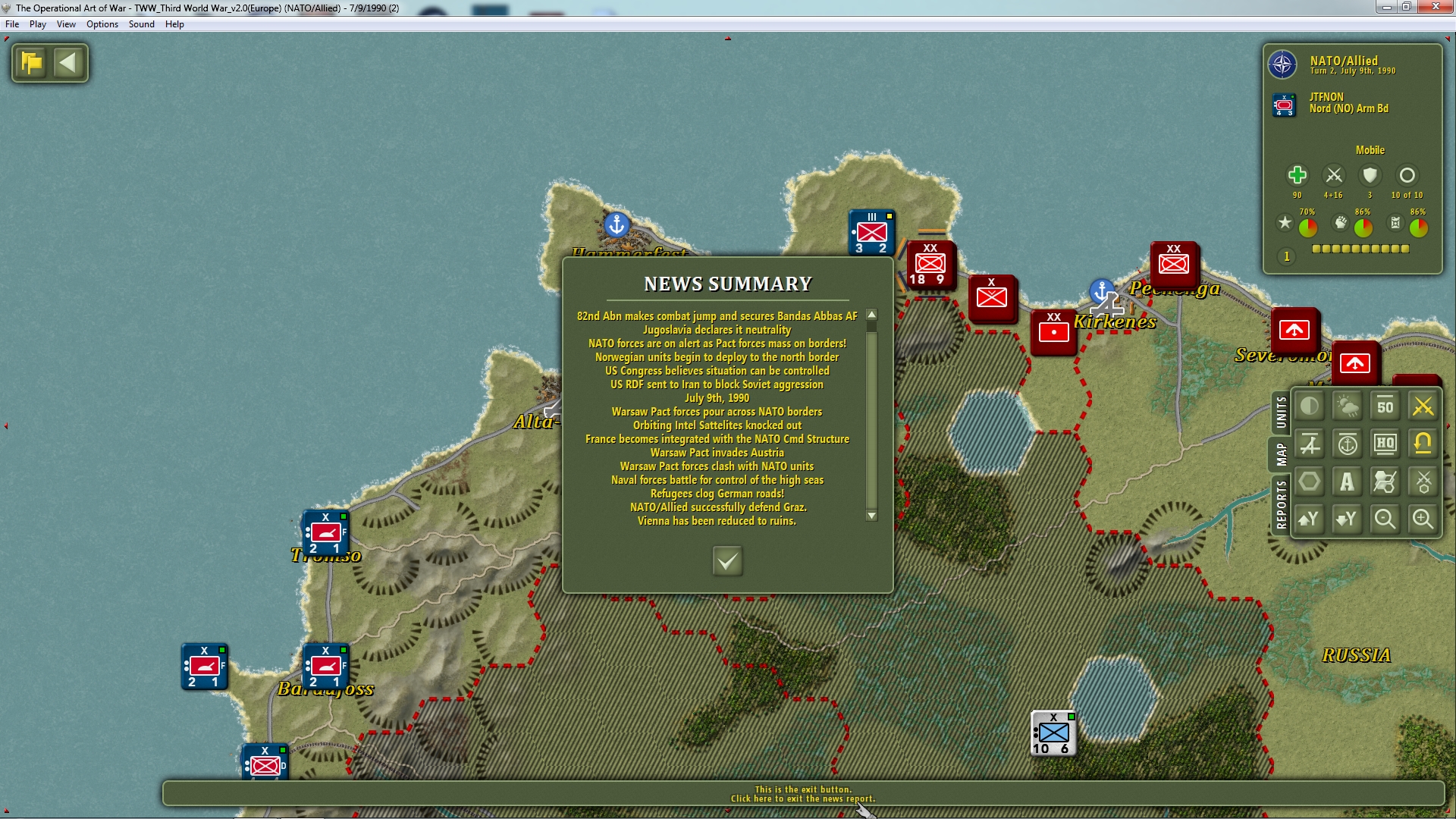
Task: Switch to the UNITS tab
Action: [1281, 412]
